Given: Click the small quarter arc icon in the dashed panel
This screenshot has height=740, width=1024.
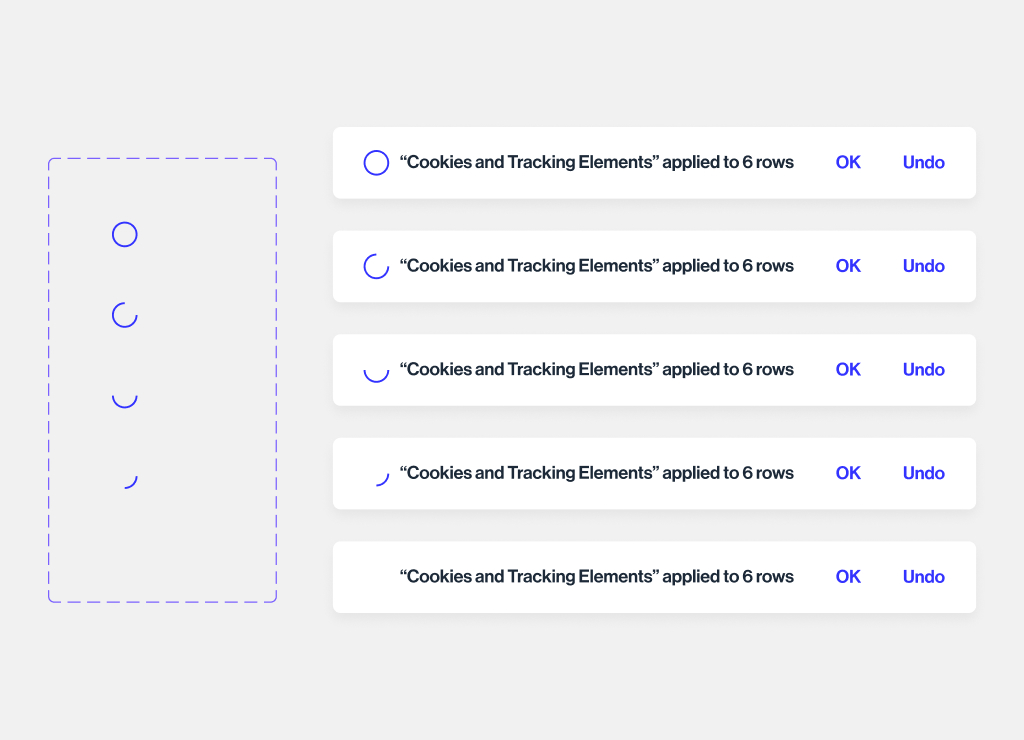Looking at the screenshot, I should 130,481.
